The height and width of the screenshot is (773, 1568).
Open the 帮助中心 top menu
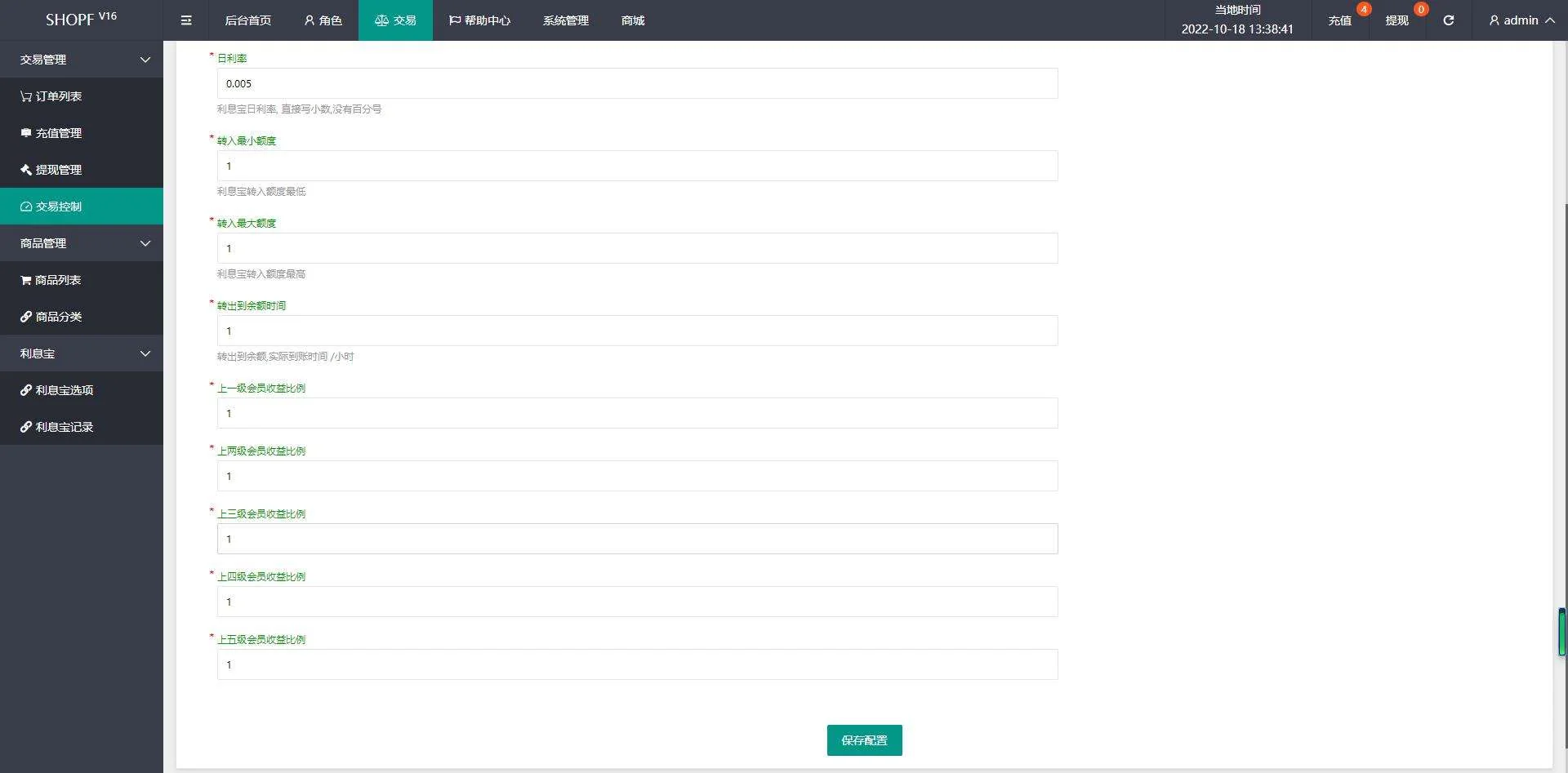pyautogui.click(x=479, y=20)
